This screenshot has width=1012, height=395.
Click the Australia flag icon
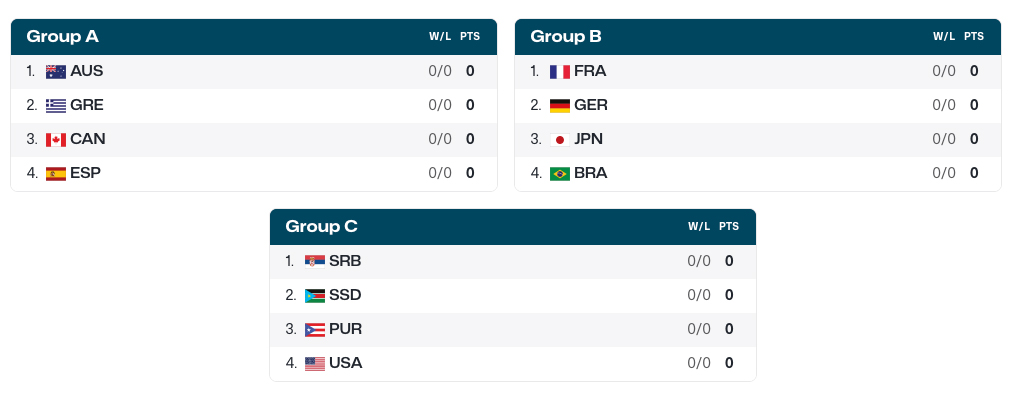56,72
